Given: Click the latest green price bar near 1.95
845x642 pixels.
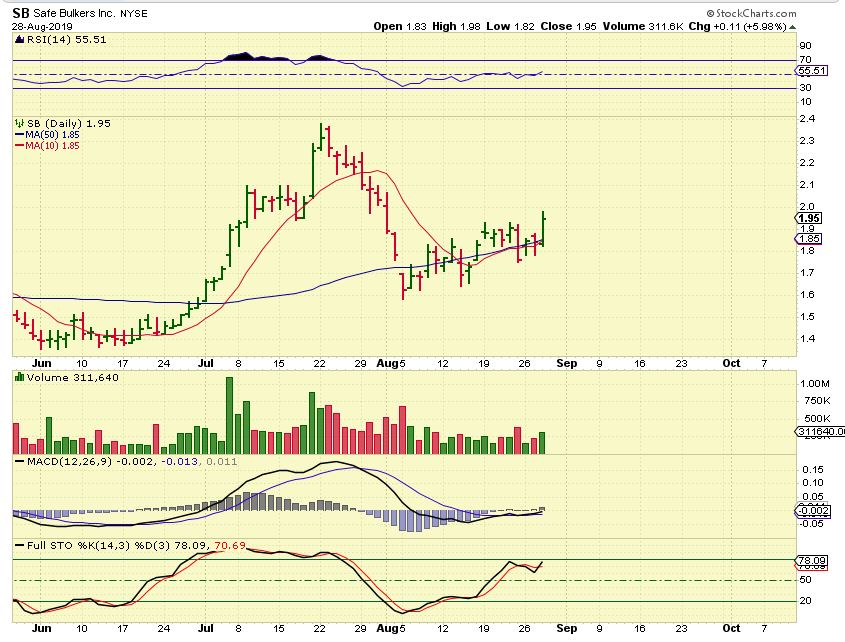Looking at the screenshot, I should 543,229.
